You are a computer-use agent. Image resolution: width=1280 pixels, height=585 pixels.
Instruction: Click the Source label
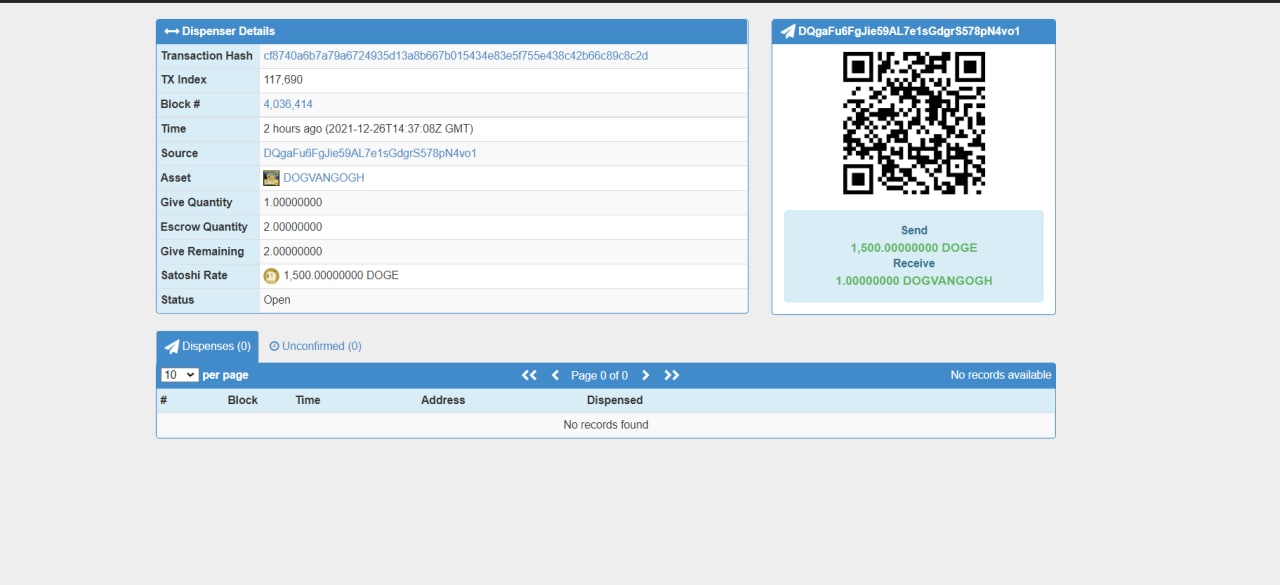point(180,153)
